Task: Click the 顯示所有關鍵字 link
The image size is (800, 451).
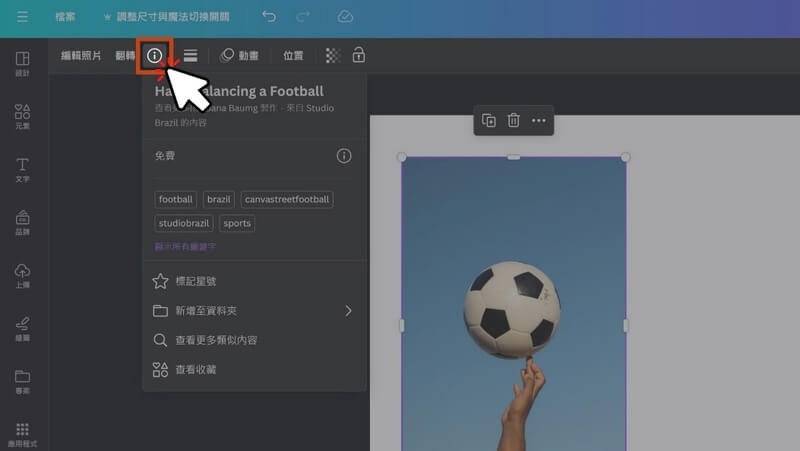Action: tap(185, 246)
